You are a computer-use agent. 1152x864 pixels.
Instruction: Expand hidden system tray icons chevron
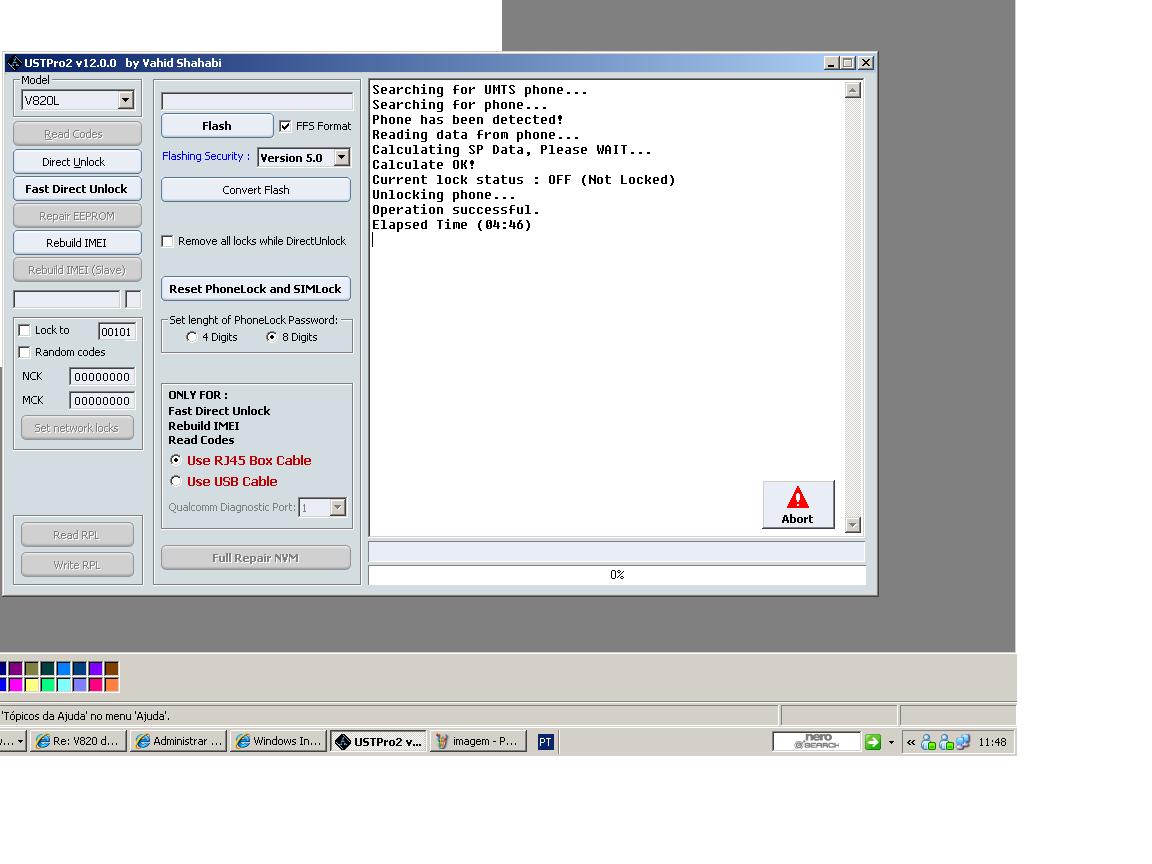point(910,742)
